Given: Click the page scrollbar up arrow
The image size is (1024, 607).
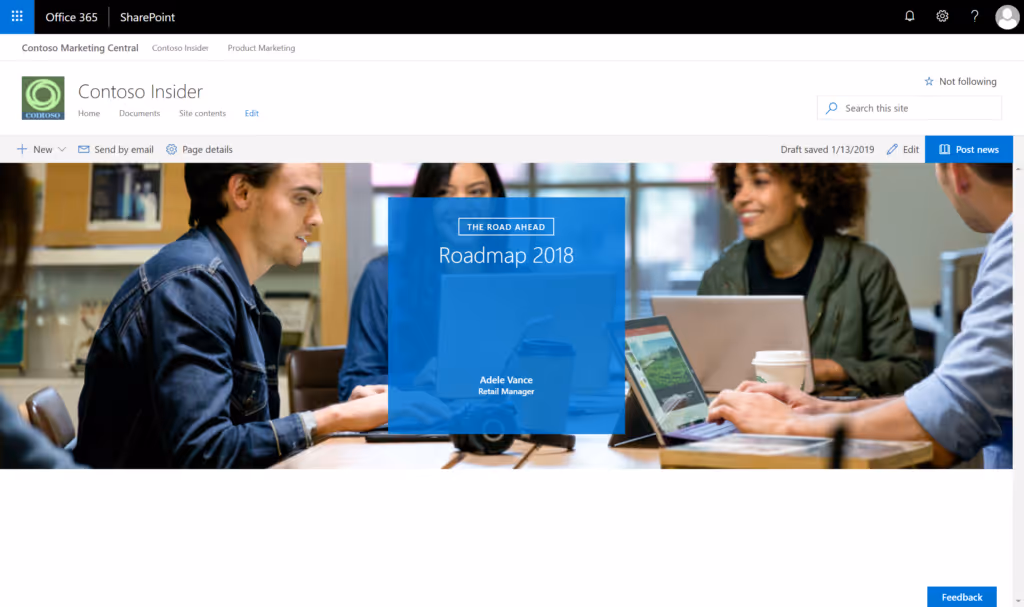Looking at the screenshot, I should (1018, 168).
